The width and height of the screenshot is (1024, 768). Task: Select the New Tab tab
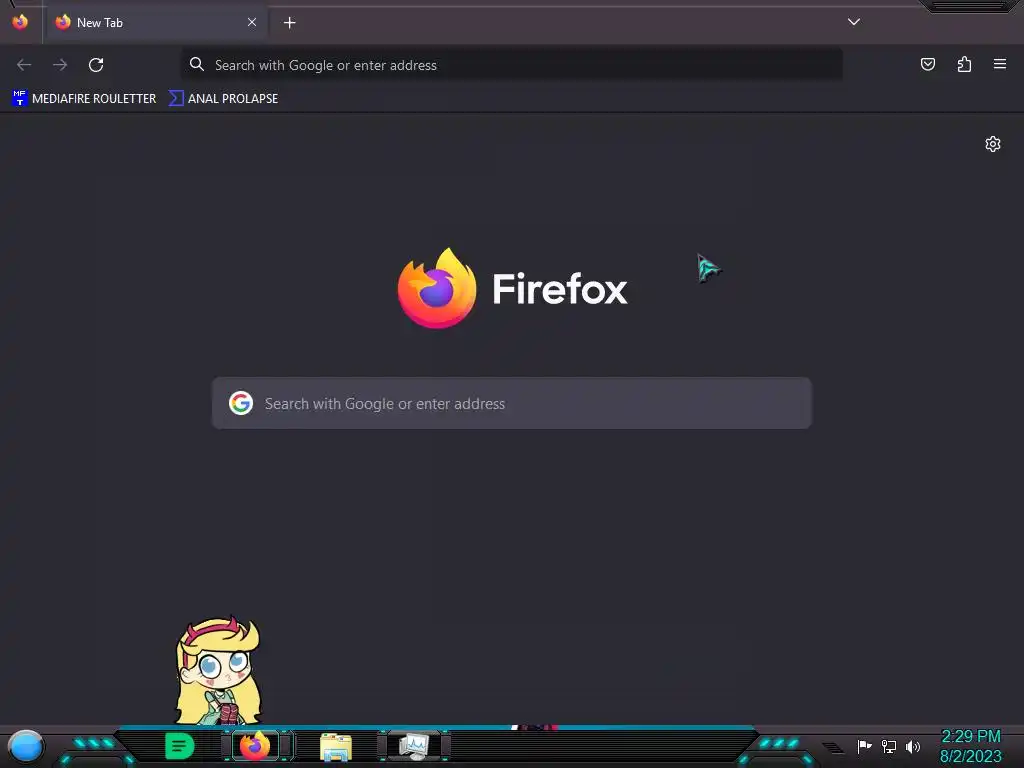pyautogui.click(x=156, y=23)
